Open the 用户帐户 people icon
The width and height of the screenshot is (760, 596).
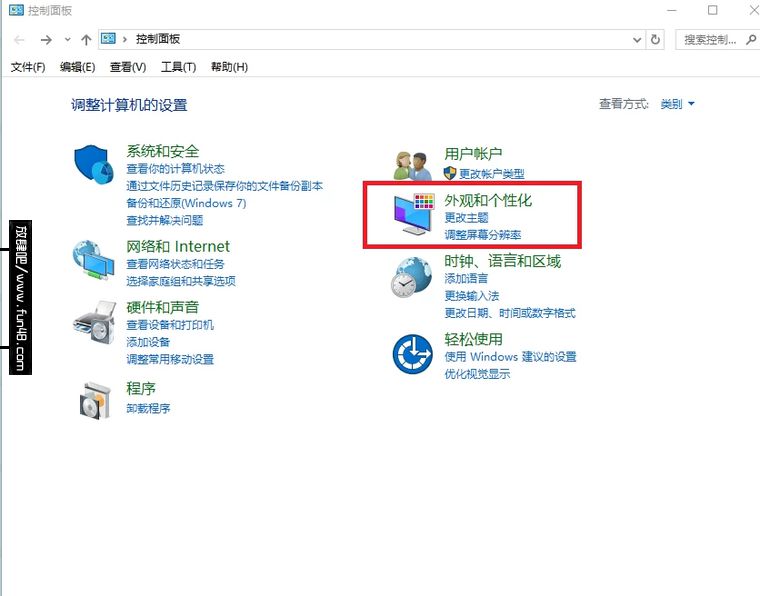[412, 165]
